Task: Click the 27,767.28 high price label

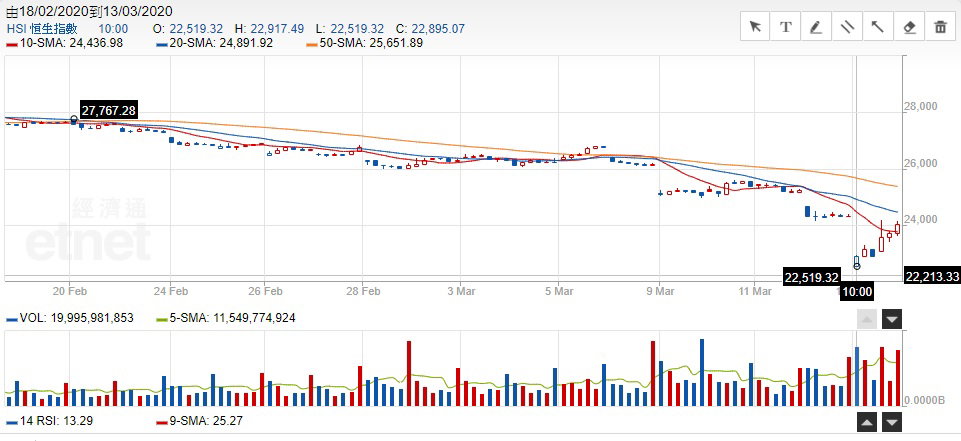Action: click(x=108, y=110)
